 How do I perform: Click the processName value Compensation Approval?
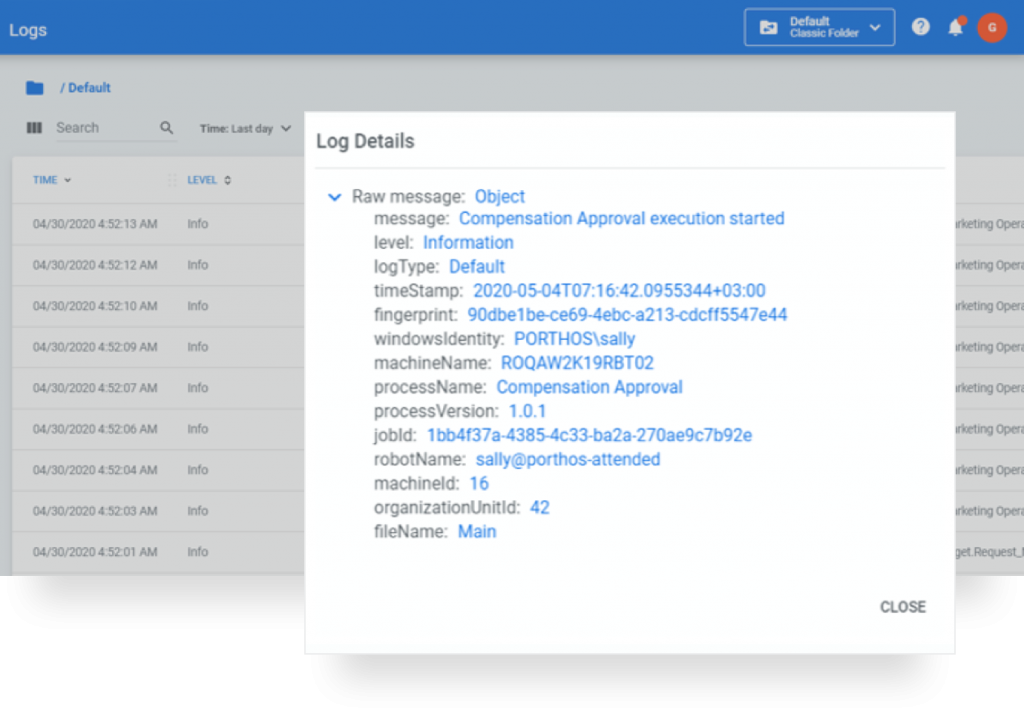tap(589, 387)
